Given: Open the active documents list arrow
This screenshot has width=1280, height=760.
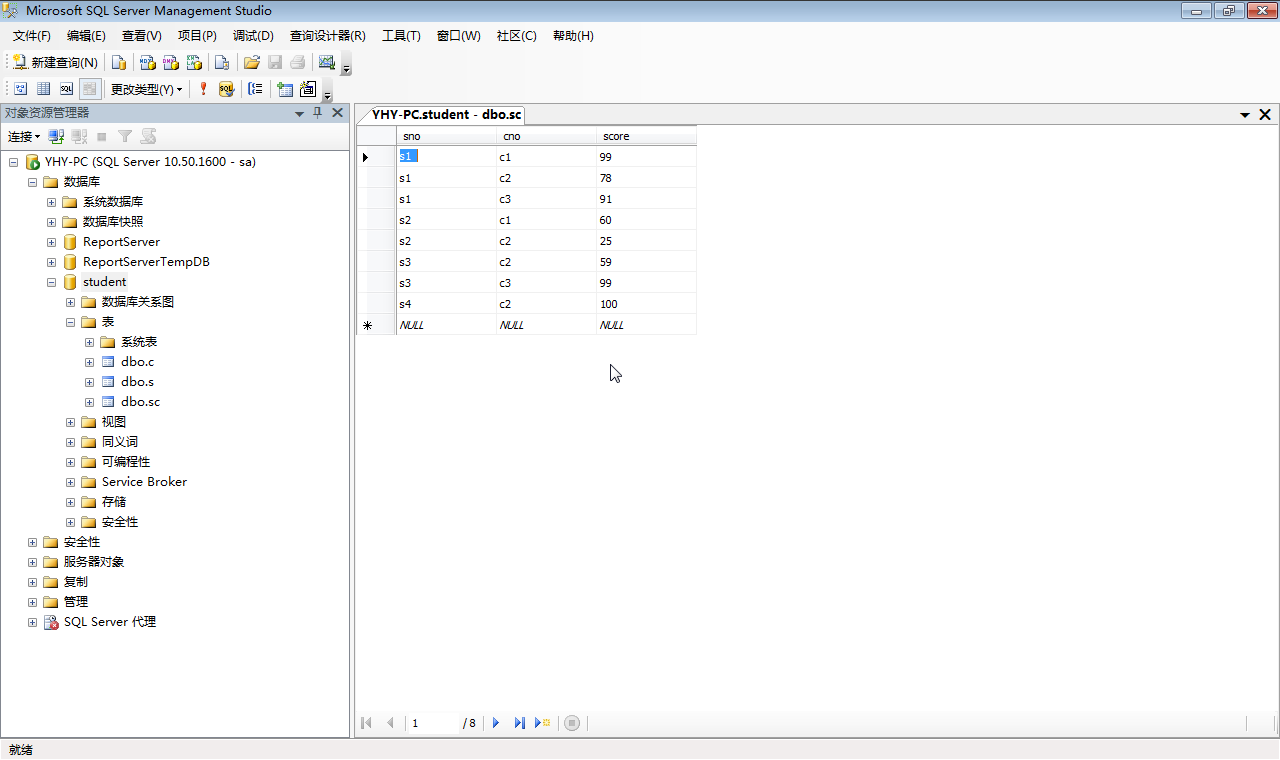Looking at the screenshot, I should click(1245, 115).
